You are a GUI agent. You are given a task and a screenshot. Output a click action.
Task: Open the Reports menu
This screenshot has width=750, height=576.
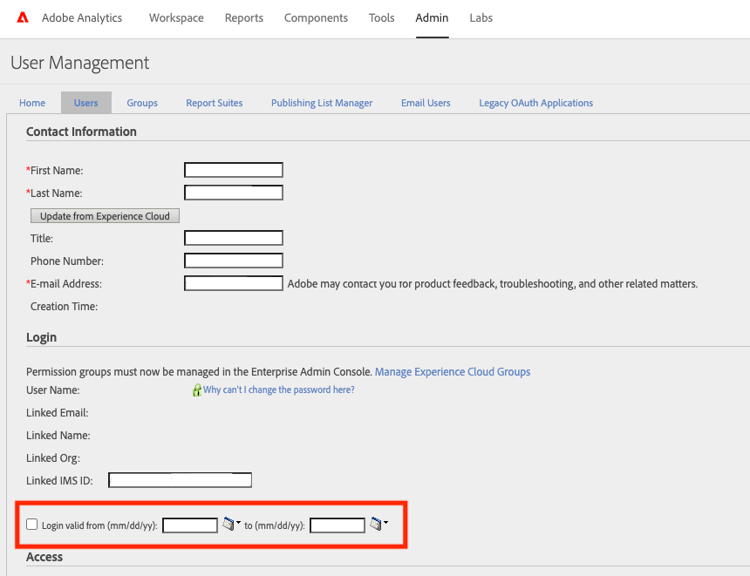click(244, 18)
